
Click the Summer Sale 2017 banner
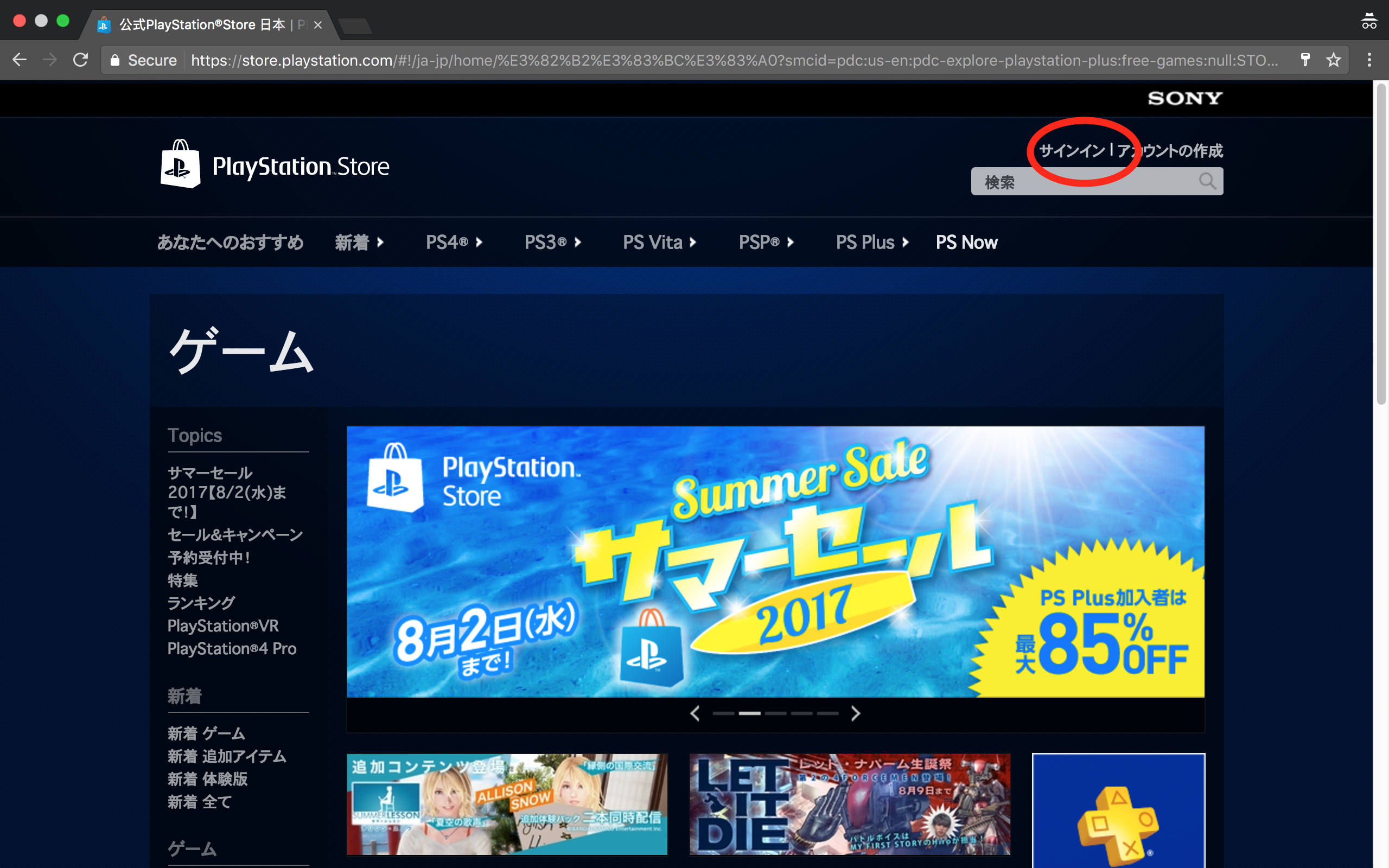[x=775, y=561]
